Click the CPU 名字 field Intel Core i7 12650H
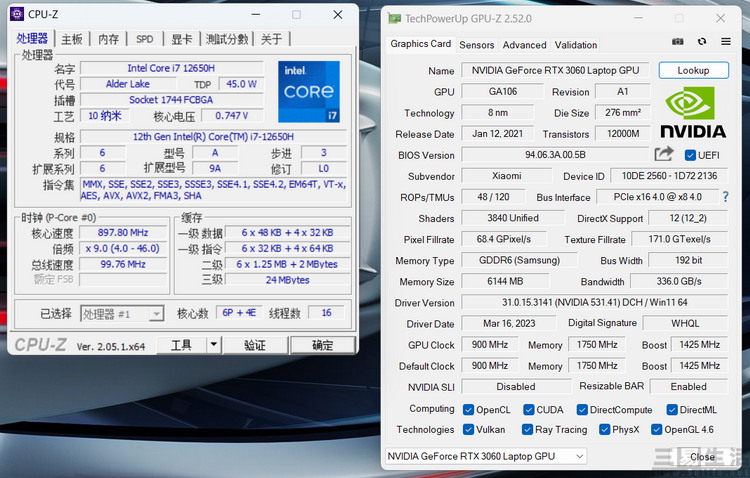750x478 pixels. (171, 68)
